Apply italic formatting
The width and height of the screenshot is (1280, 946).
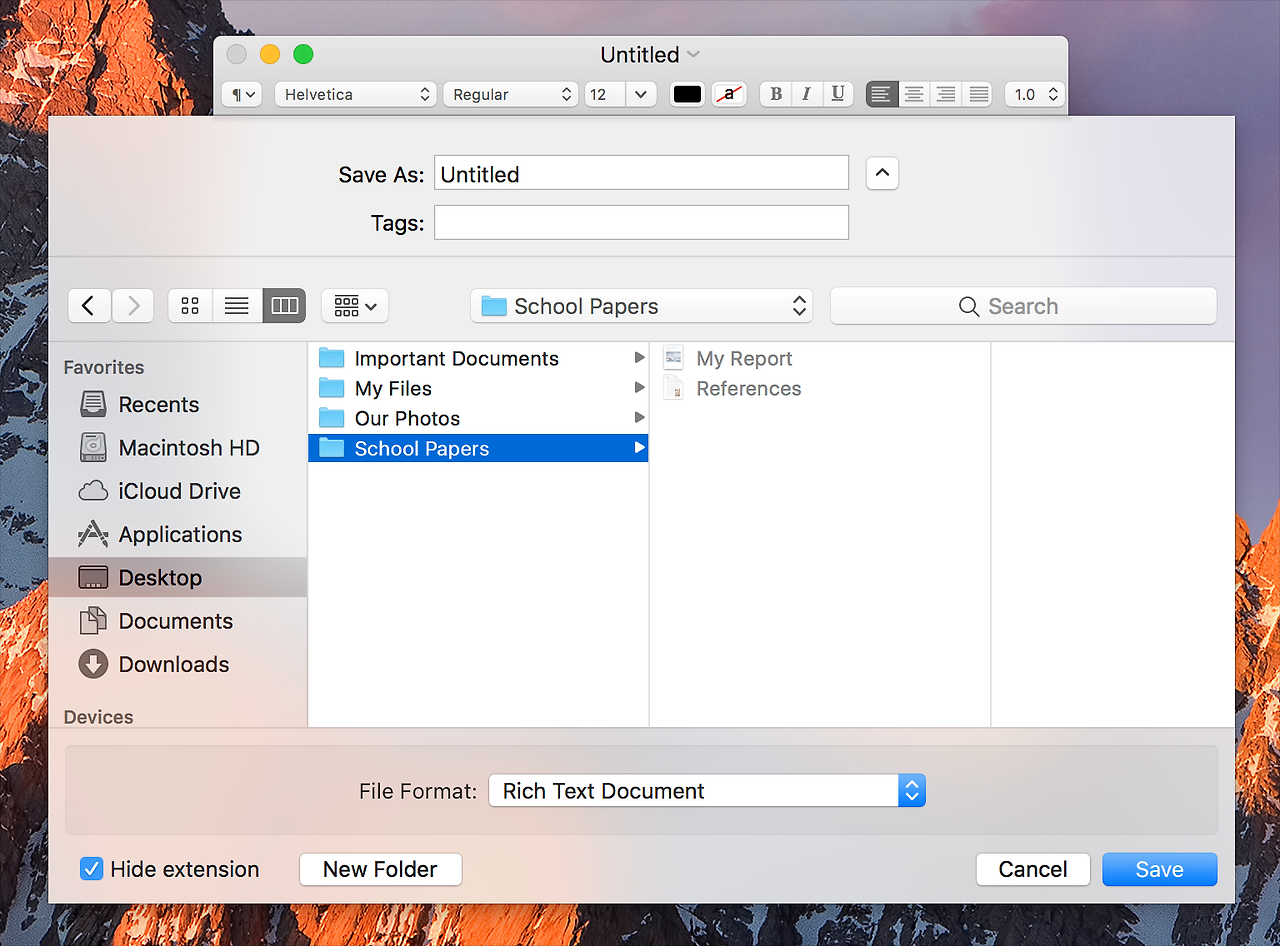(807, 94)
